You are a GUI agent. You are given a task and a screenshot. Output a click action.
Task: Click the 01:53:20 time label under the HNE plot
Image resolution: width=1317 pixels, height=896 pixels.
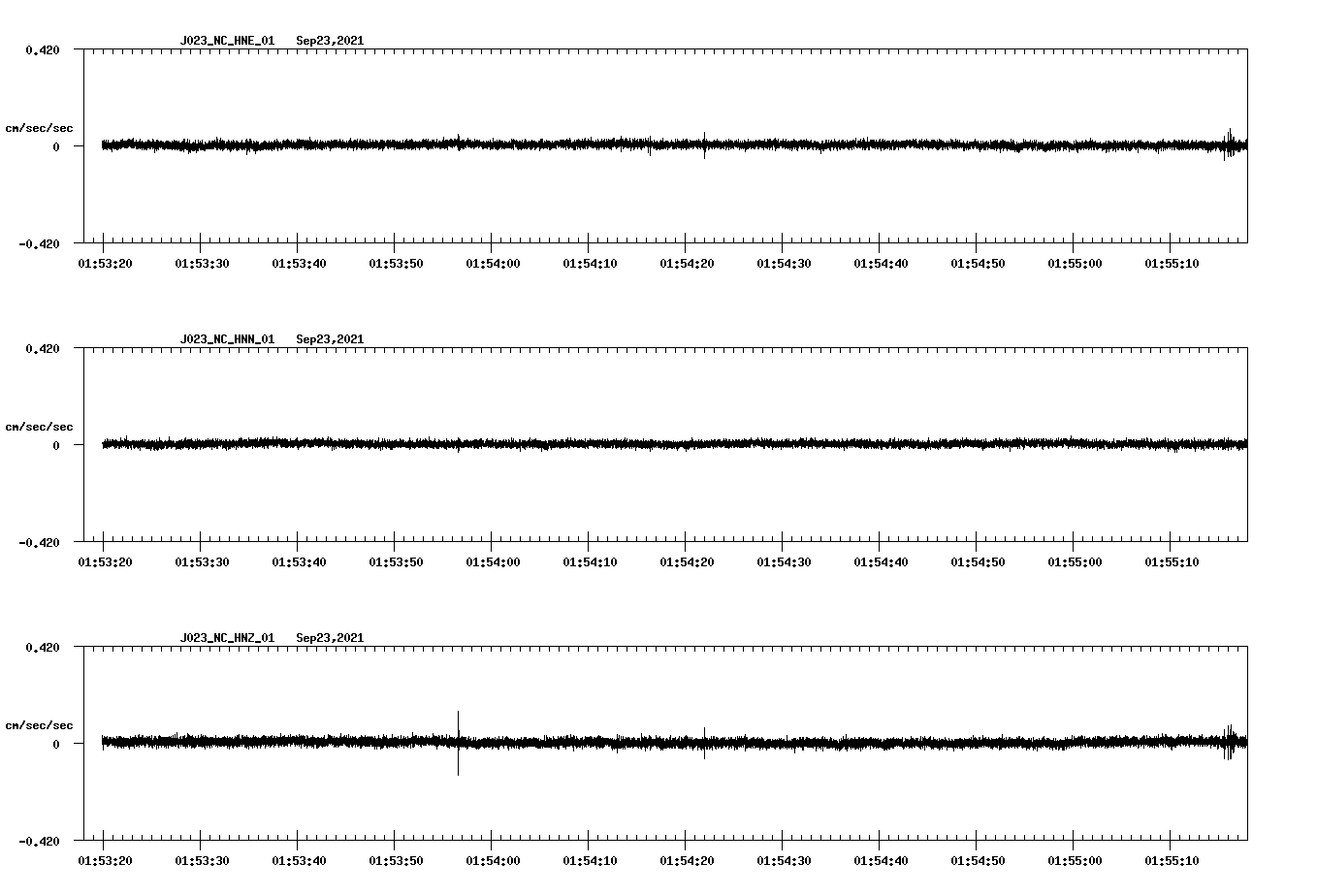105,264
